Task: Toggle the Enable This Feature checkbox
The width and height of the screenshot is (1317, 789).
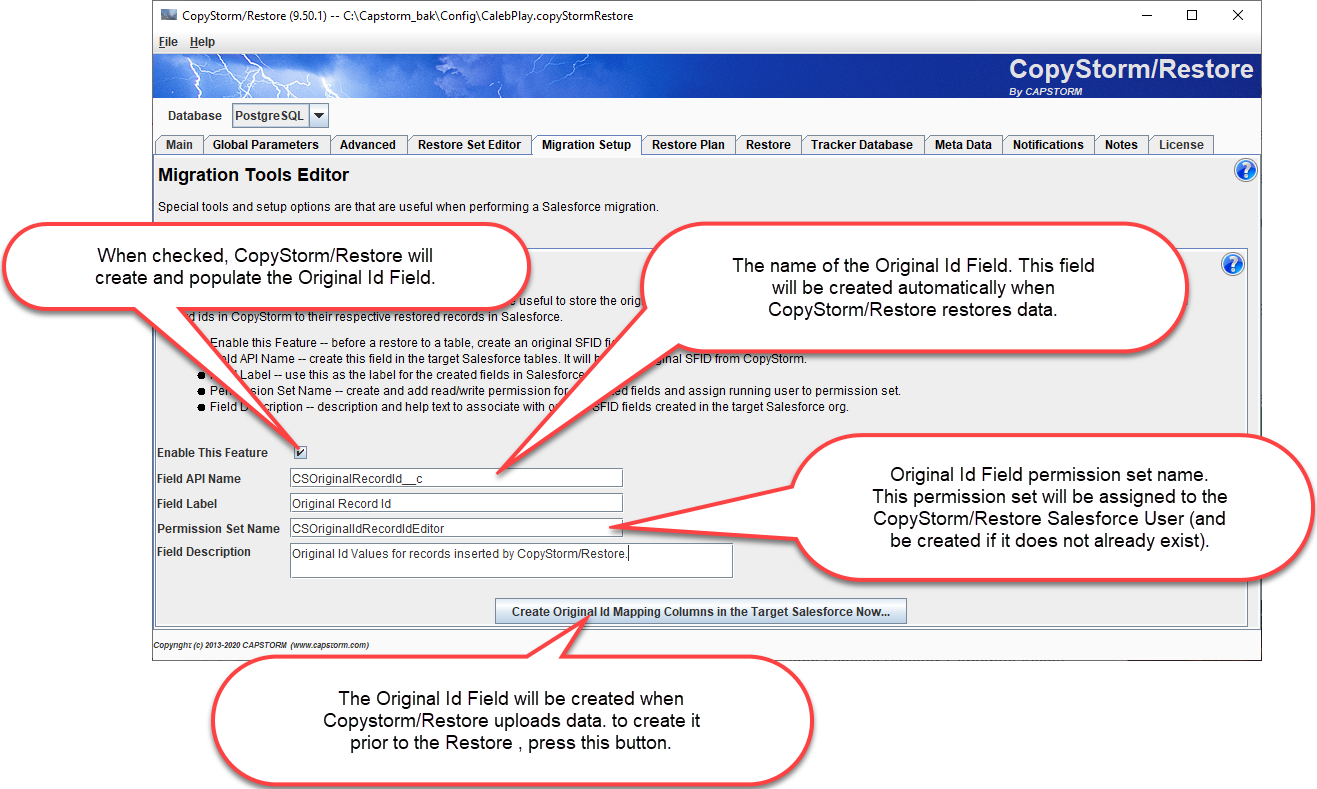Action: click(x=301, y=453)
